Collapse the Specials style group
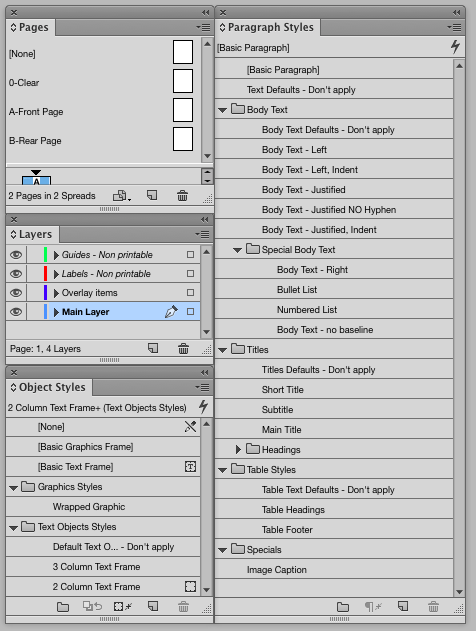The height and width of the screenshot is (631, 476). [223, 550]
